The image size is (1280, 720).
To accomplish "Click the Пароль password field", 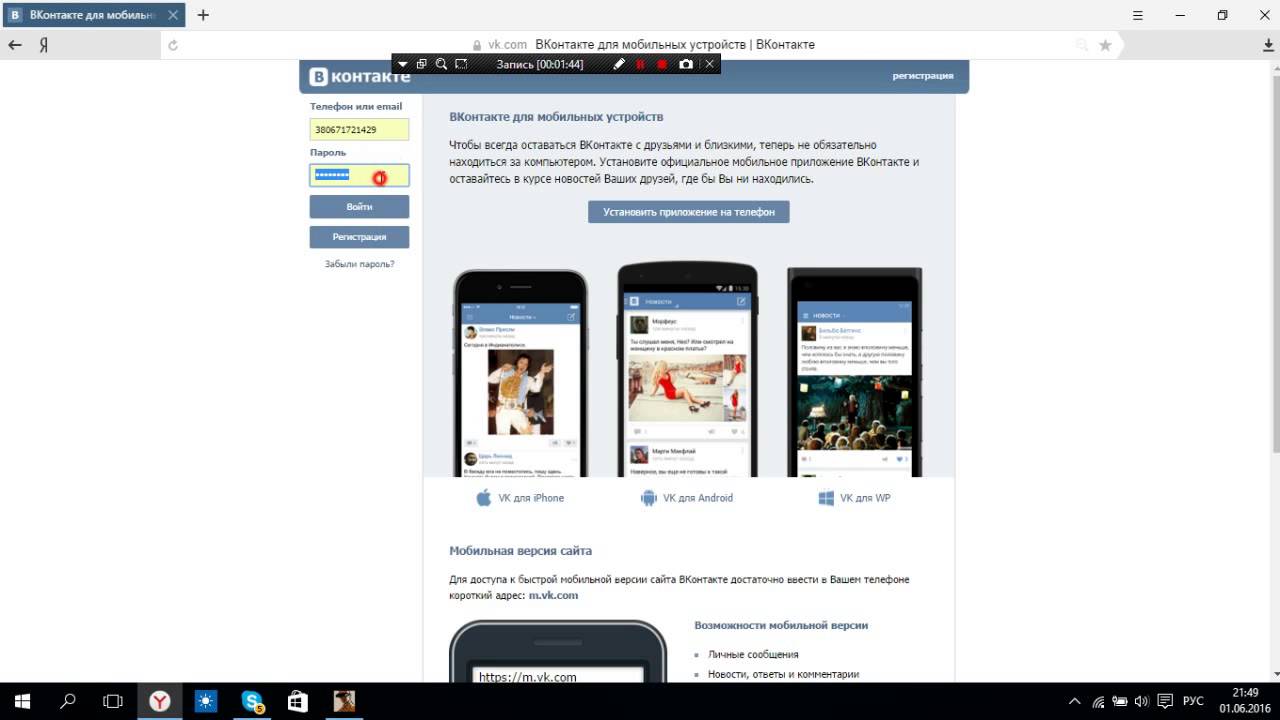I will (359, 175).
